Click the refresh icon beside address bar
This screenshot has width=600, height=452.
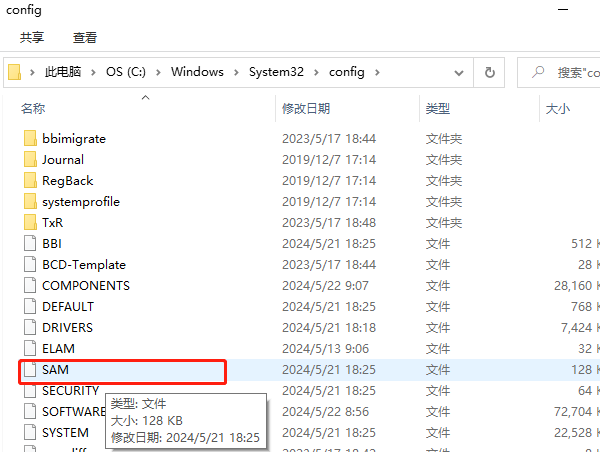coord(489,72)
